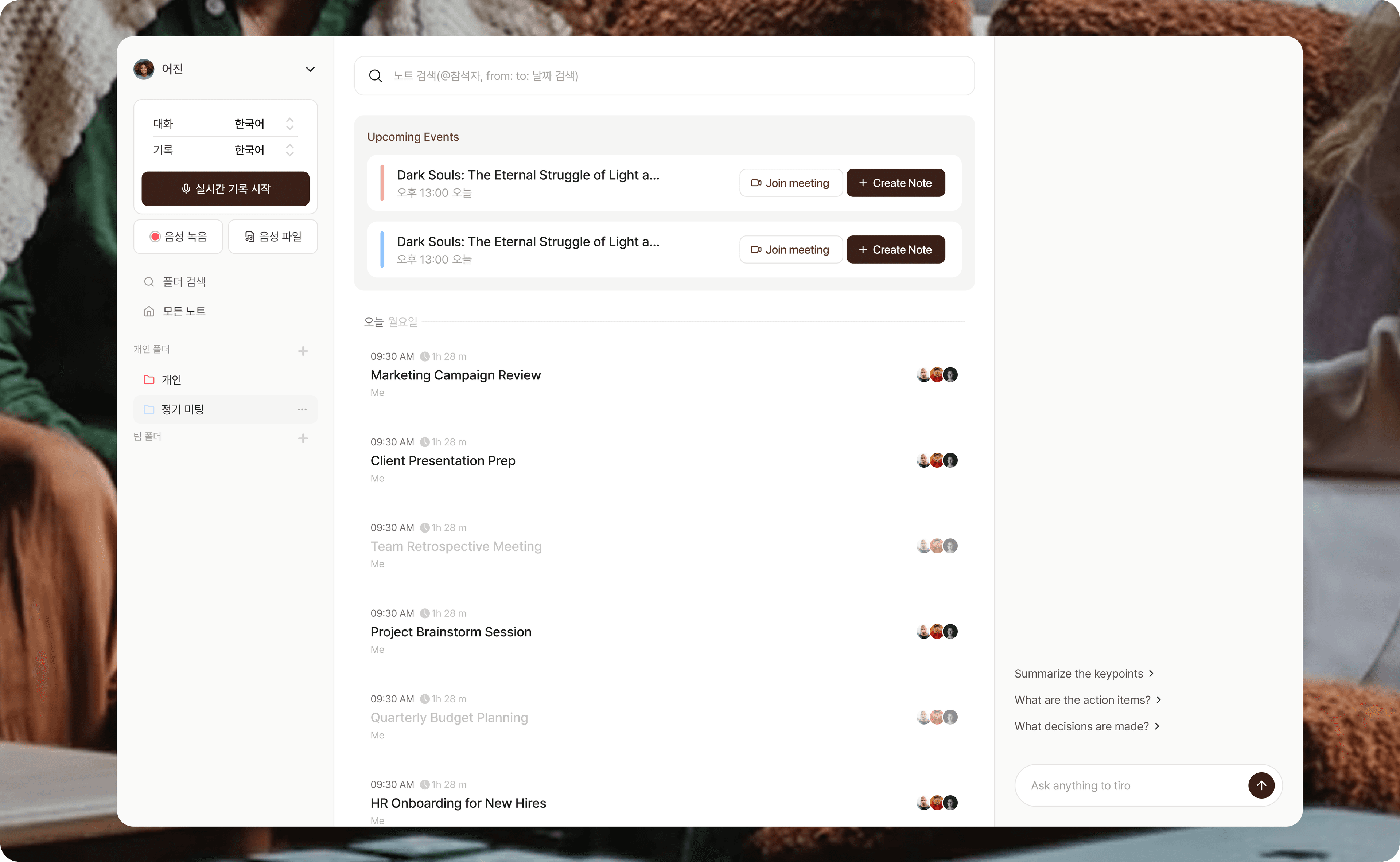
Task: Click the plus next to 개인 폴더
Action: pos(303,351)
